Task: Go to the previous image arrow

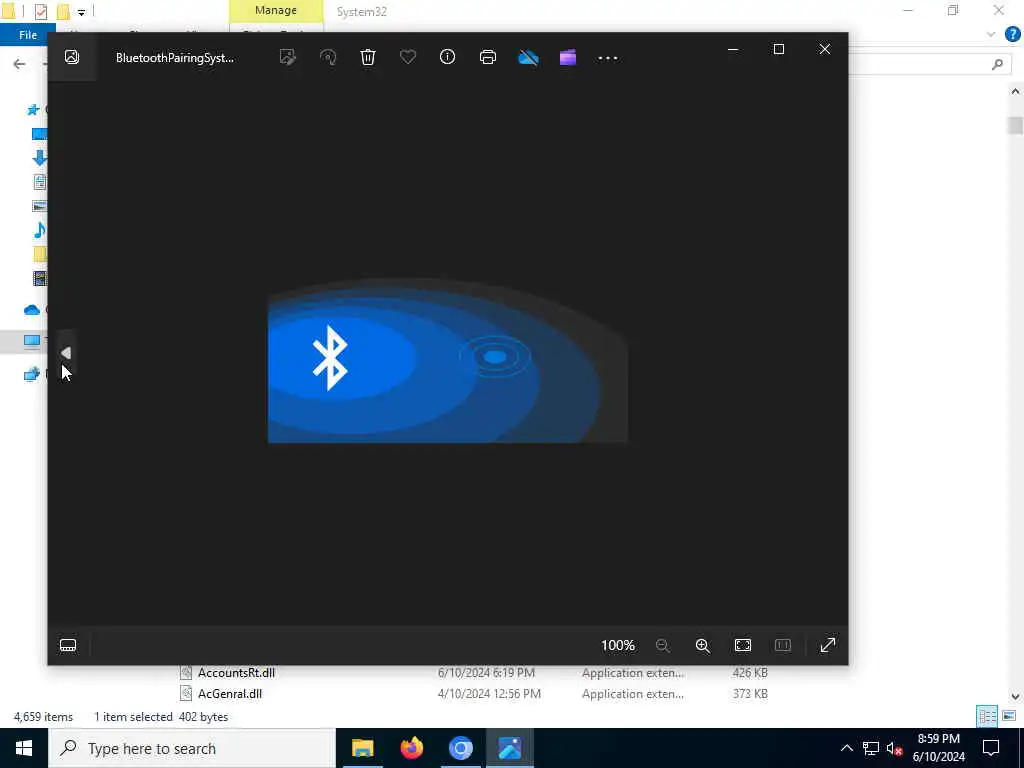Action: click(66, 353)
